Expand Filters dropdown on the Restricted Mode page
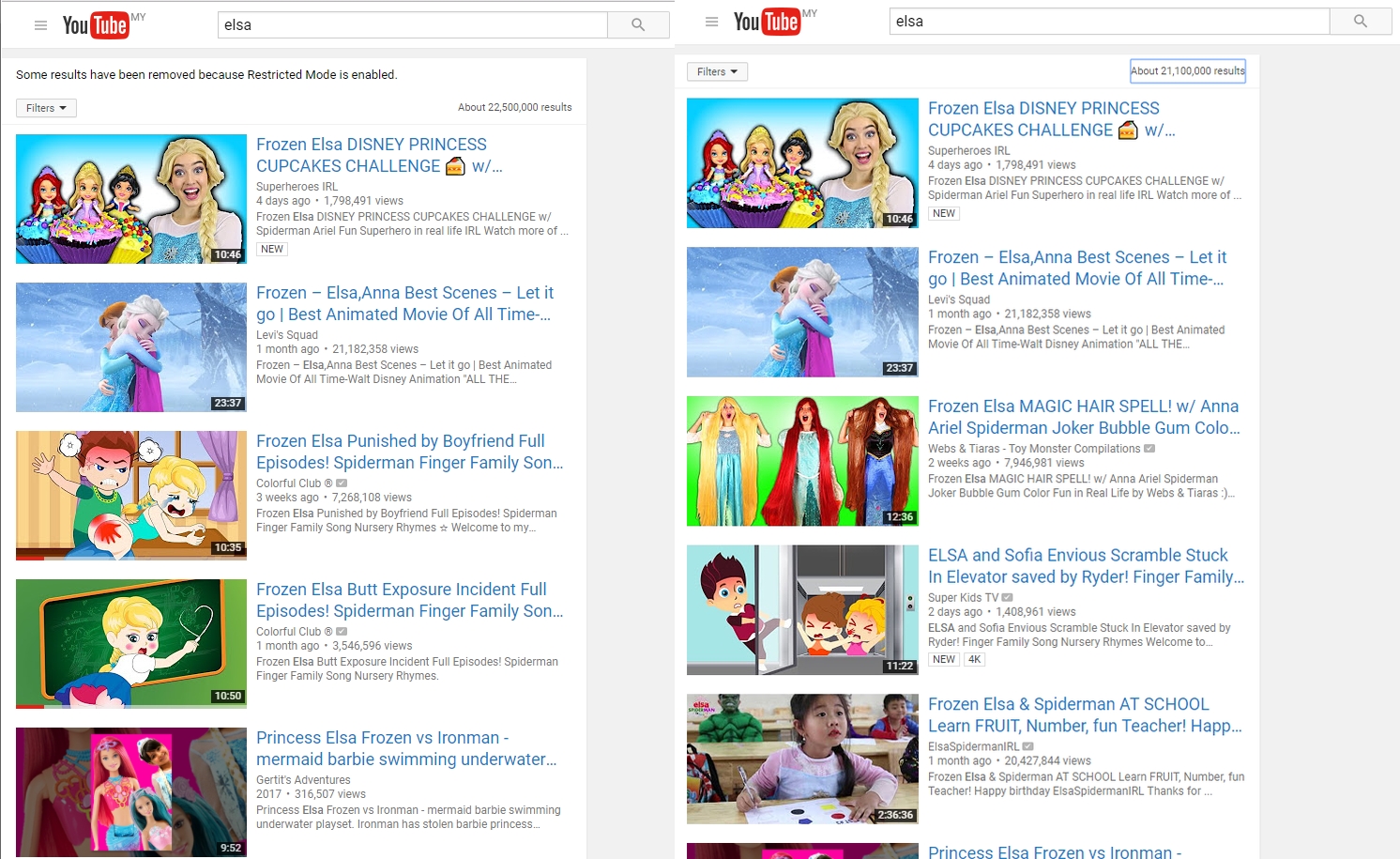Image resolution: width=1400 pixels, height=859 pixels. tap(46, 108)
